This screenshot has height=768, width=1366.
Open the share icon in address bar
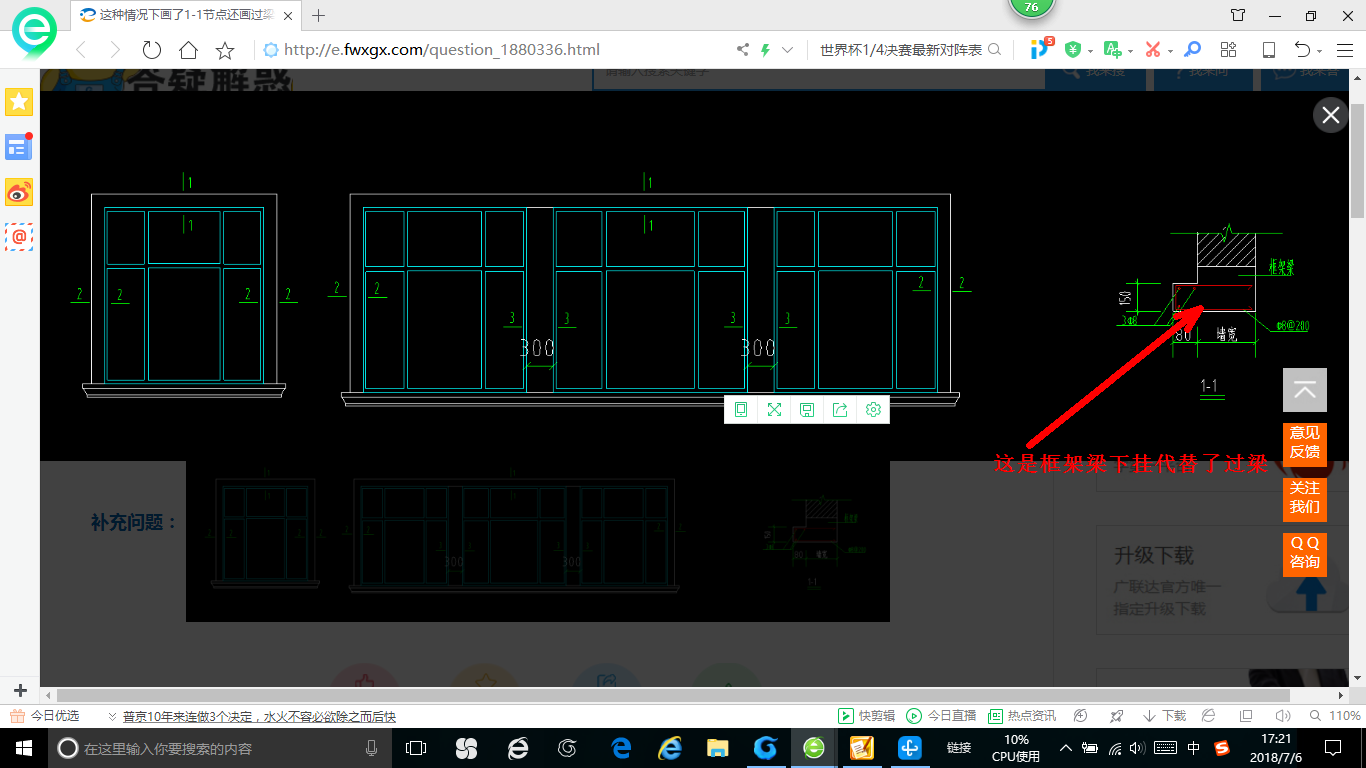(x=742, y=50)
